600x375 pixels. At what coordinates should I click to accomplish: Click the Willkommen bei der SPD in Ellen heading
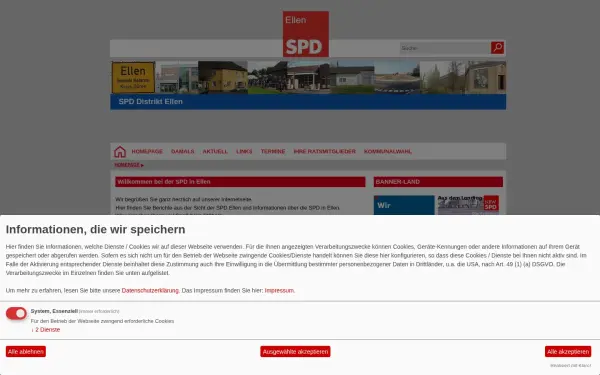pyautogui.click(x=240, y=182)
